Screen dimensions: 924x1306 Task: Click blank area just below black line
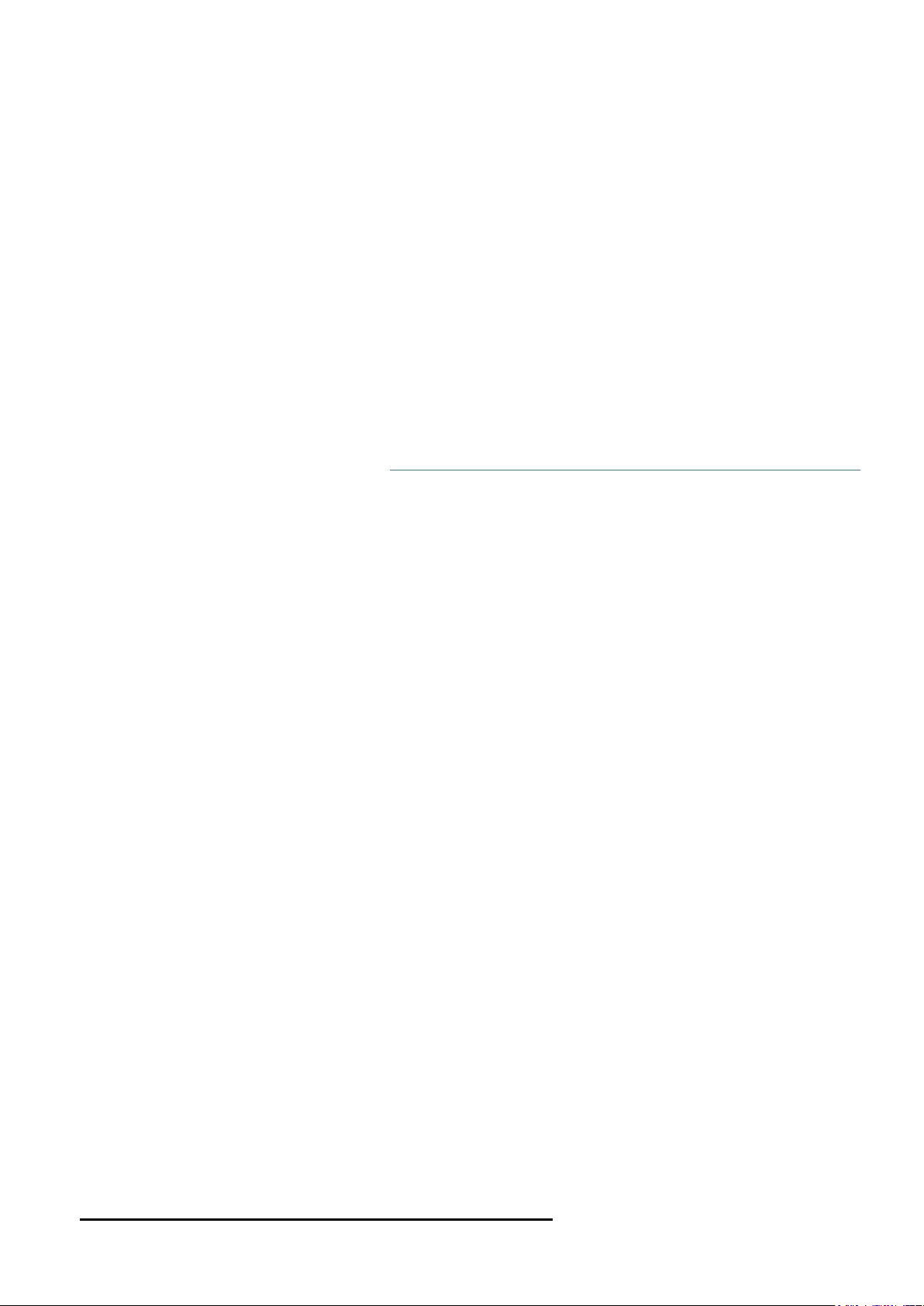click(316, 1237)
